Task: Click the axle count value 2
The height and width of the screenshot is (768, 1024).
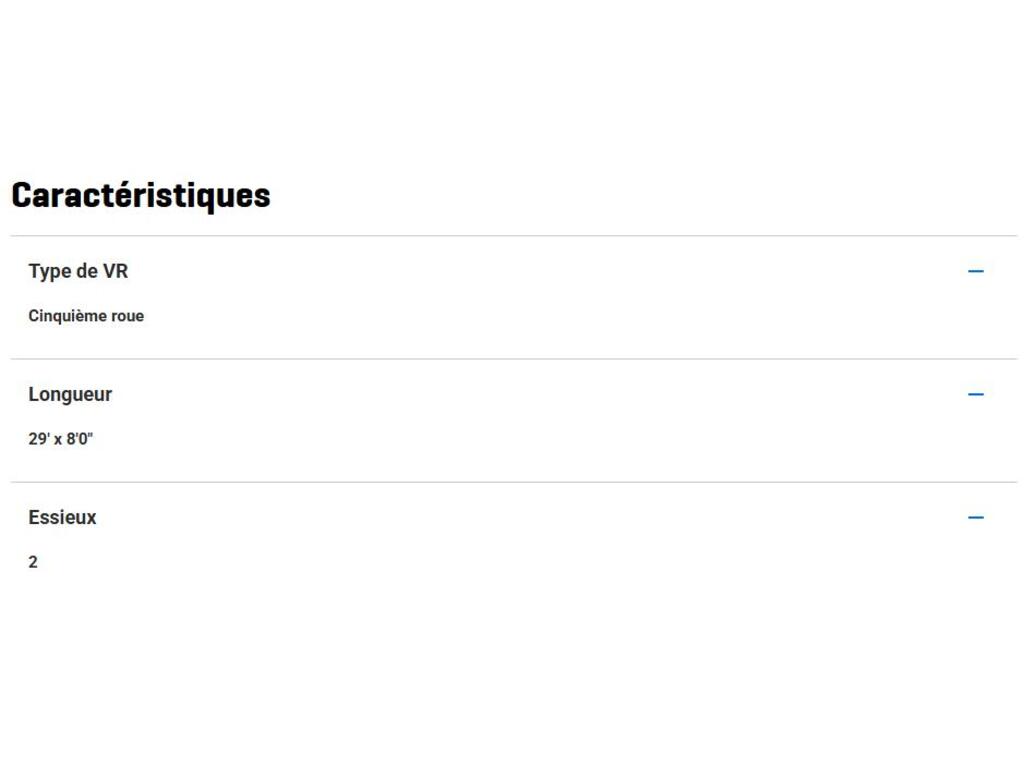Action: coord(33,562)
